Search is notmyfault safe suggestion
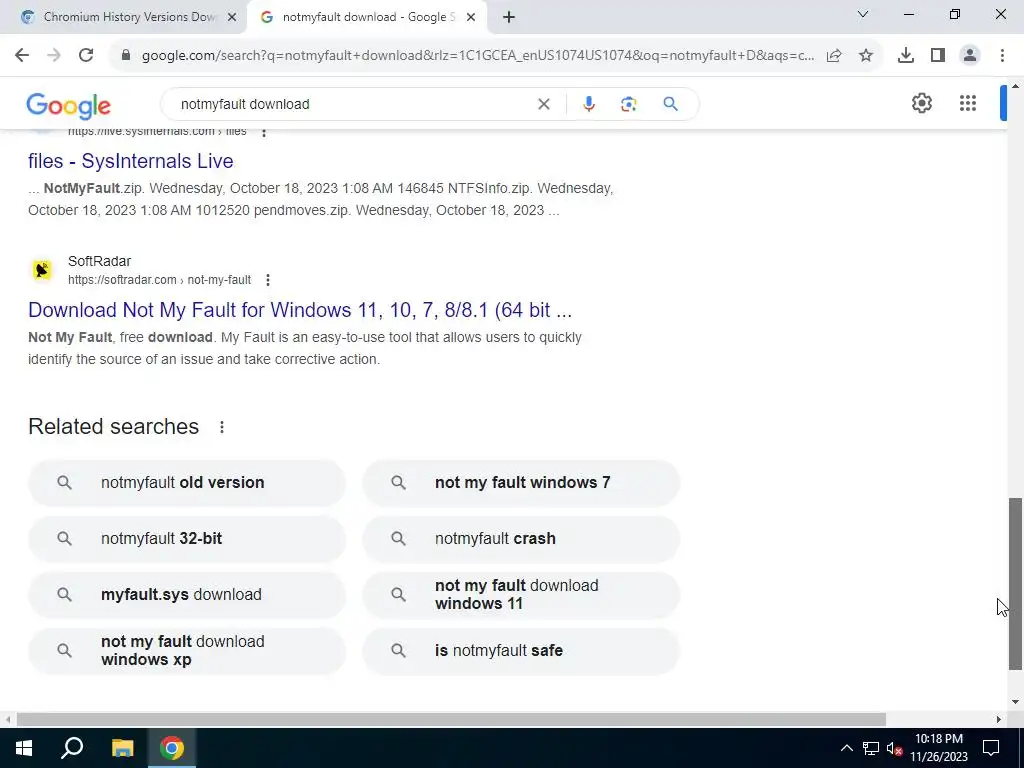The image size is (1024, 768). (x=521, y=651)
